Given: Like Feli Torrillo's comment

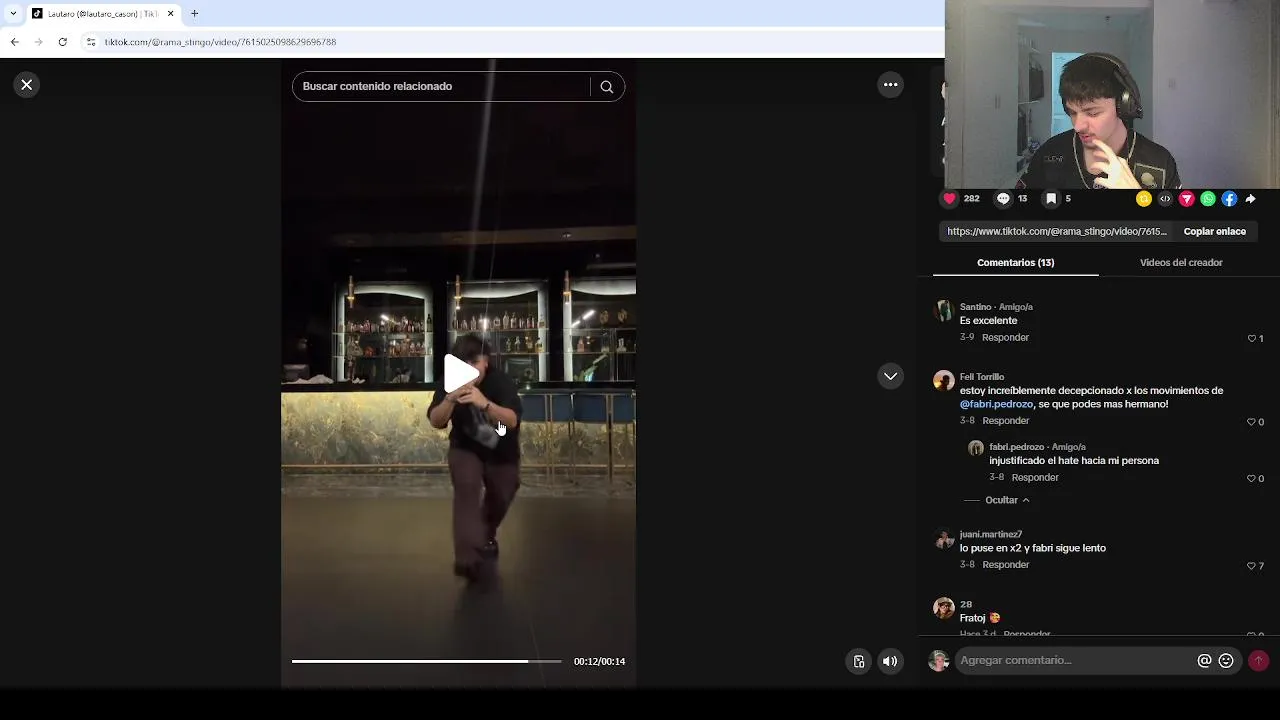Looking at the screenshot, I should (x=1252, y=422).
